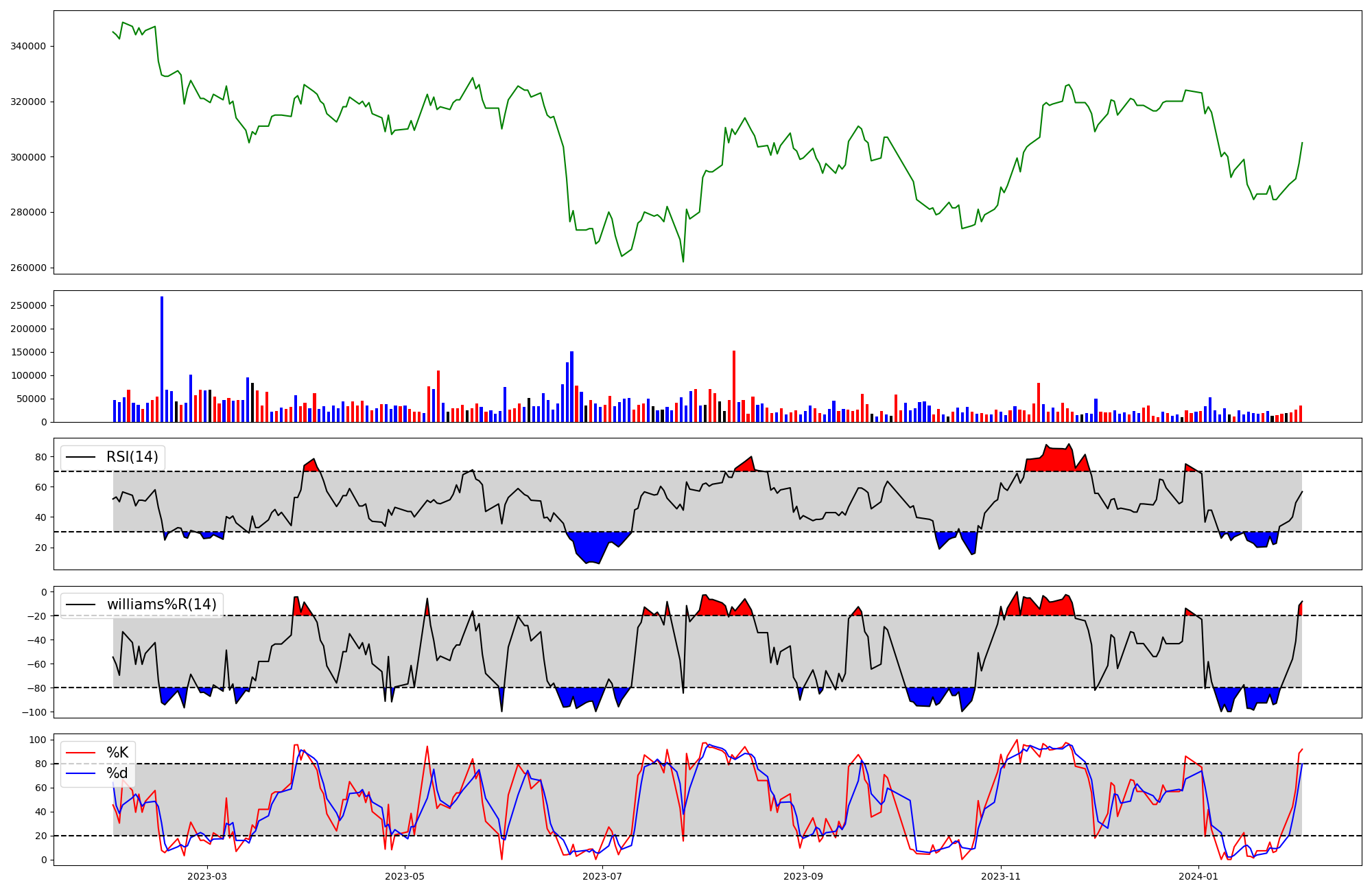
Task: Click the tallest red volume bar
Action: pos(734,386)
